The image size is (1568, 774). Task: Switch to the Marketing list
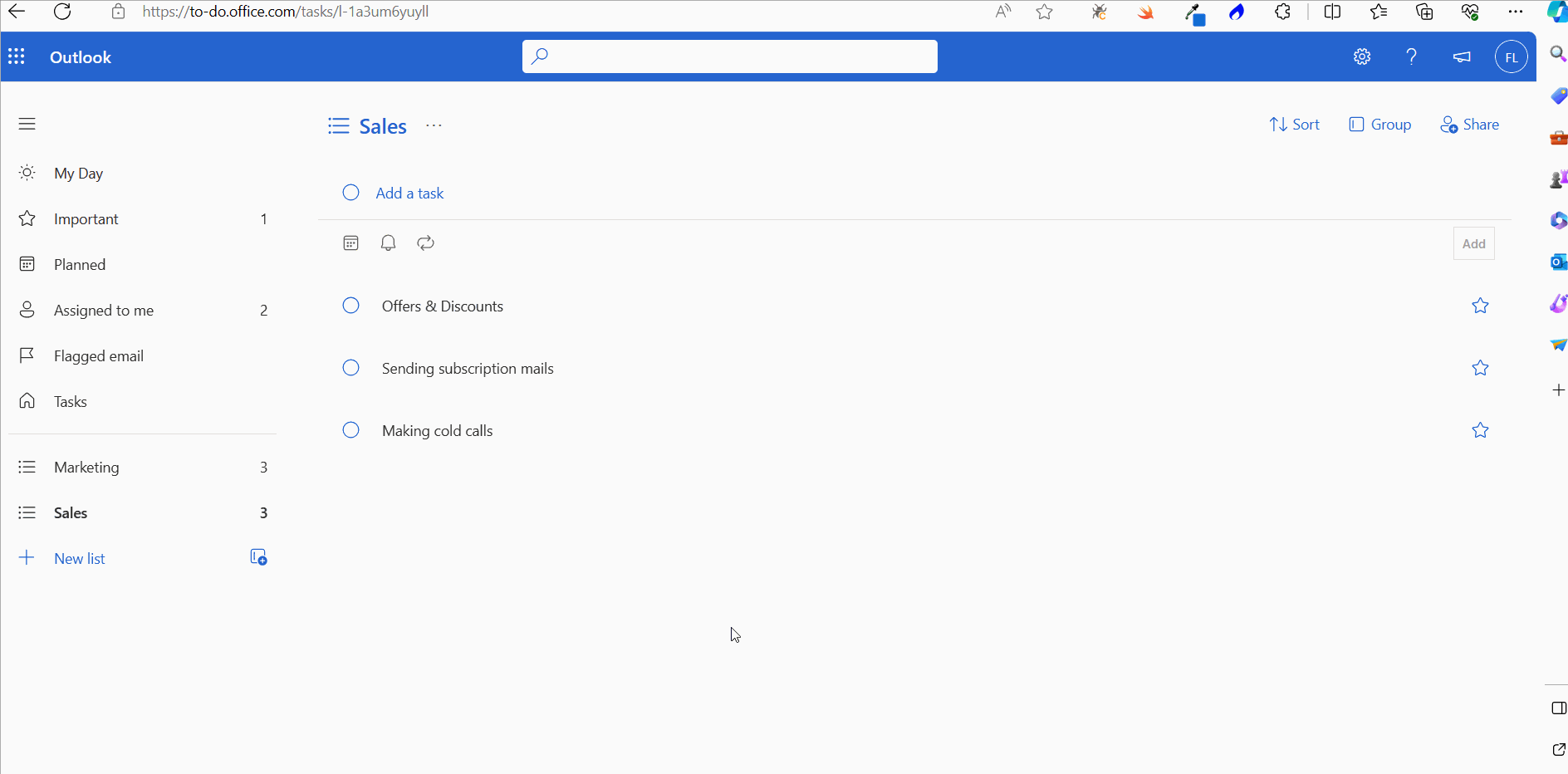pos(86,467)
